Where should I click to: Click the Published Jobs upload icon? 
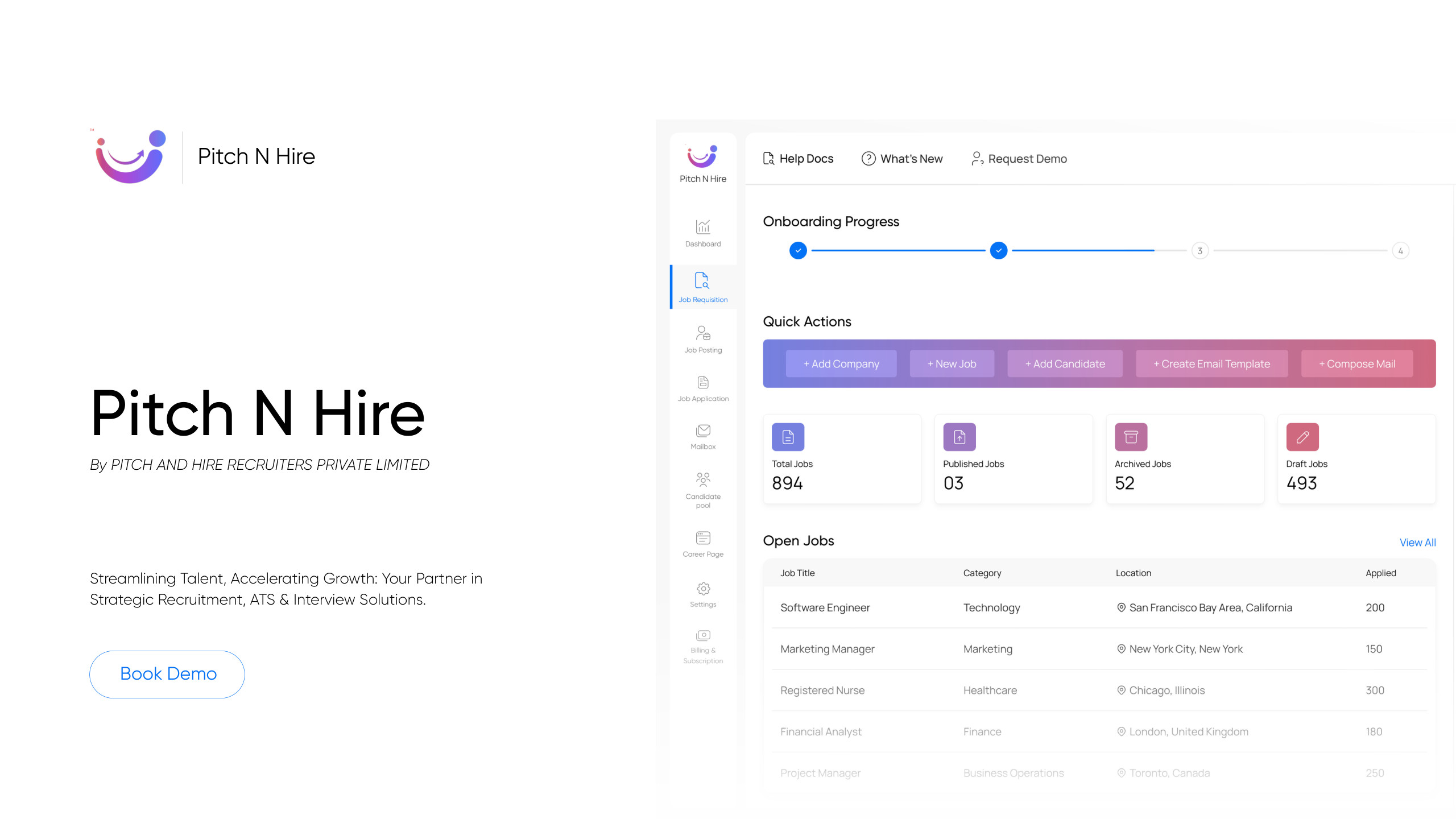pyautogui.click(x=959, y=437)
